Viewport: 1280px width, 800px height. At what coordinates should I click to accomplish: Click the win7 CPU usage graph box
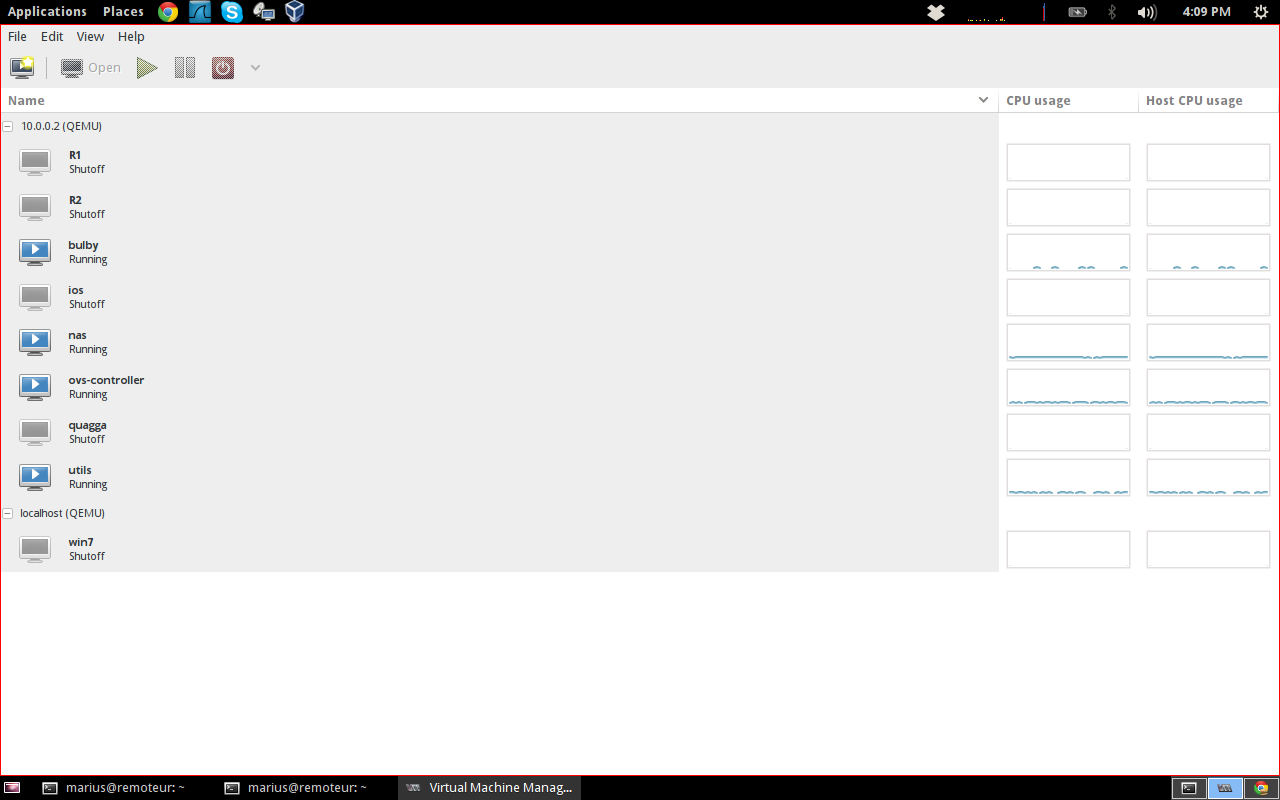(x=1068, y=549)
